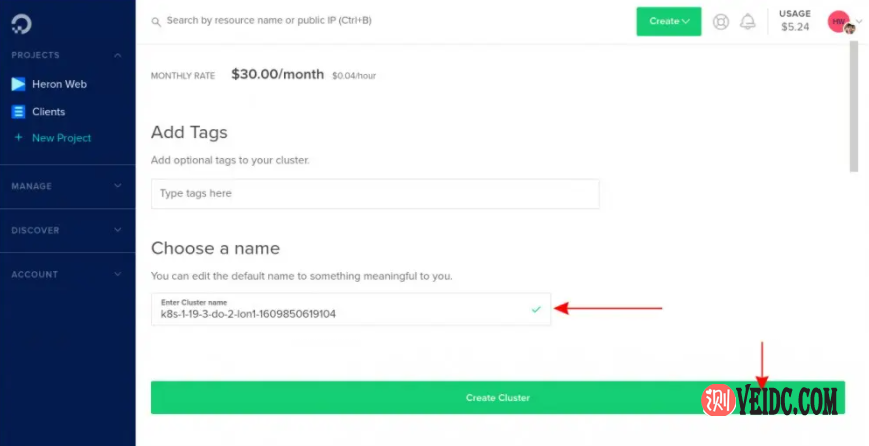The height and width of the screenshot is (446, 869).
Task: Click the New Project link
Action: (61, 138)
